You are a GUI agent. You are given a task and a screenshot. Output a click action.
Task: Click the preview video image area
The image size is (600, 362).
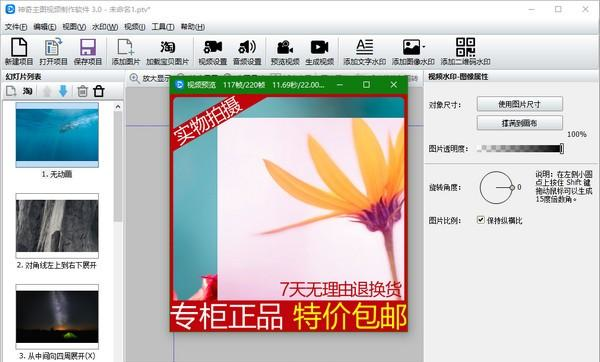289,214
